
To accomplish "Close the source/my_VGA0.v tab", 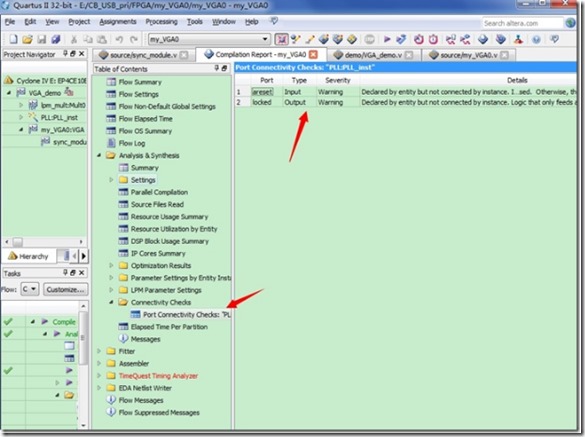I will (504, 55).
